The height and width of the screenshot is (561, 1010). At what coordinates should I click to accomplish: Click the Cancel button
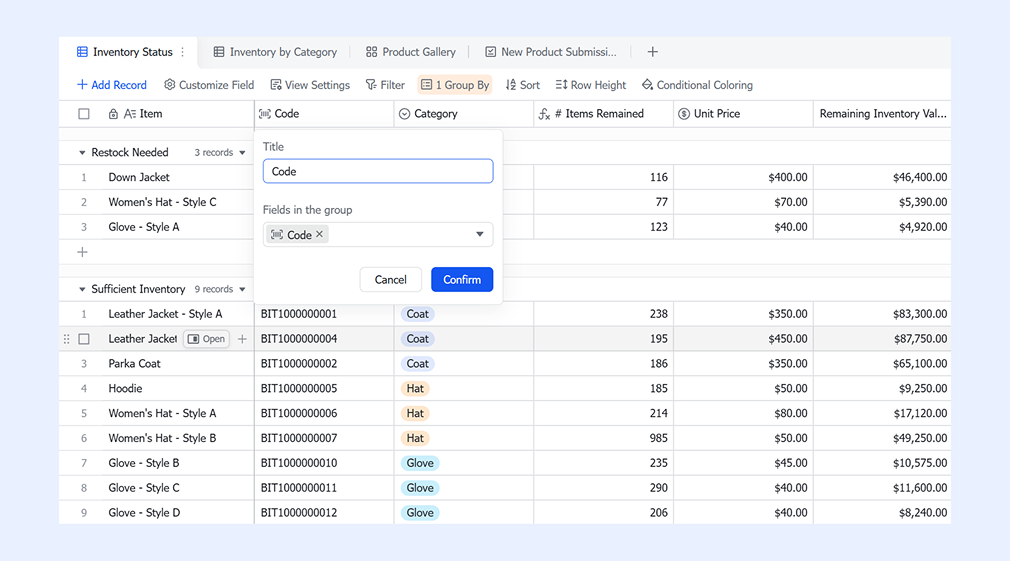[x=390, y=280]
